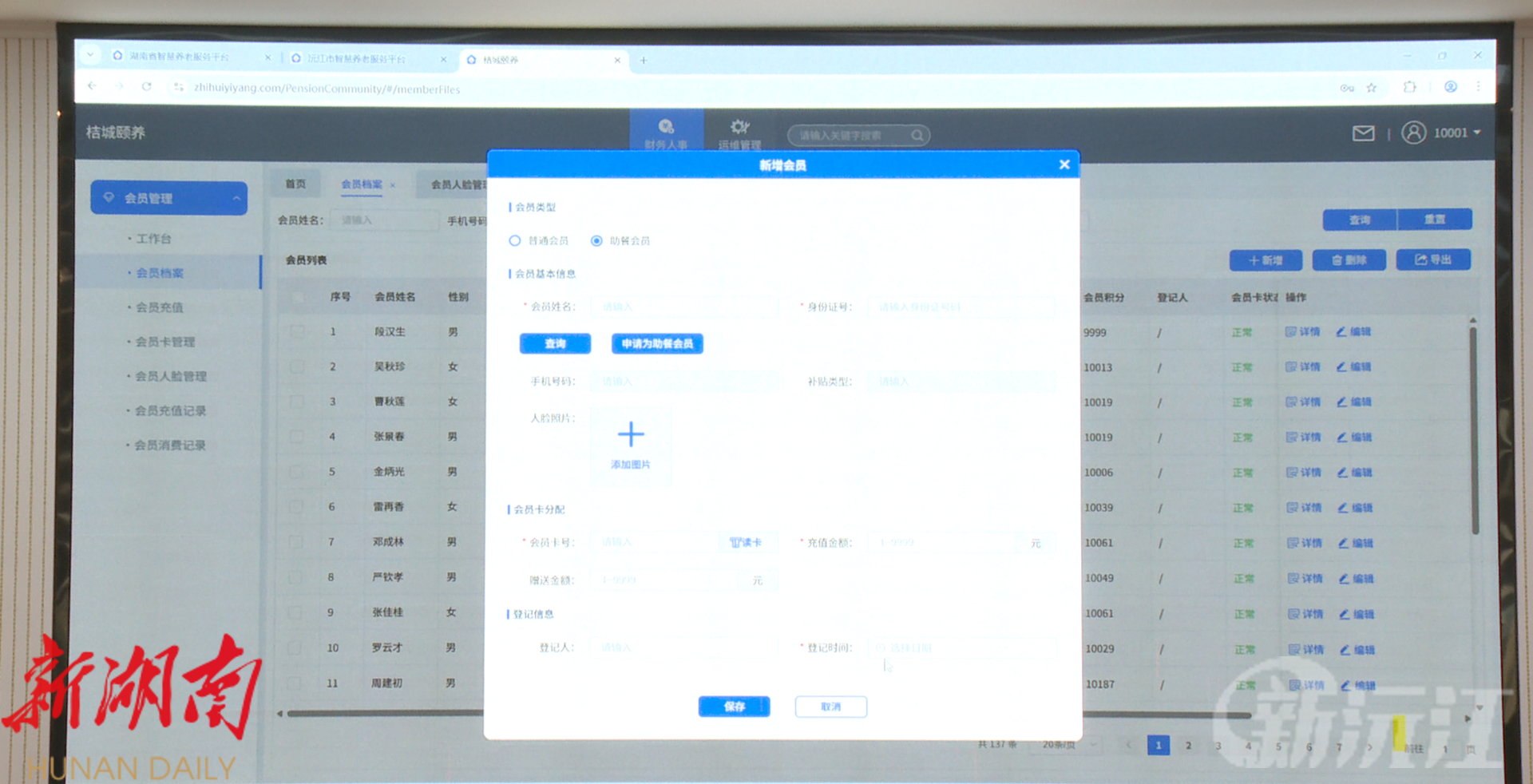Open the 登记时间 date picker field
Screen dimensions: 1533x784
(x=961, y=647)
